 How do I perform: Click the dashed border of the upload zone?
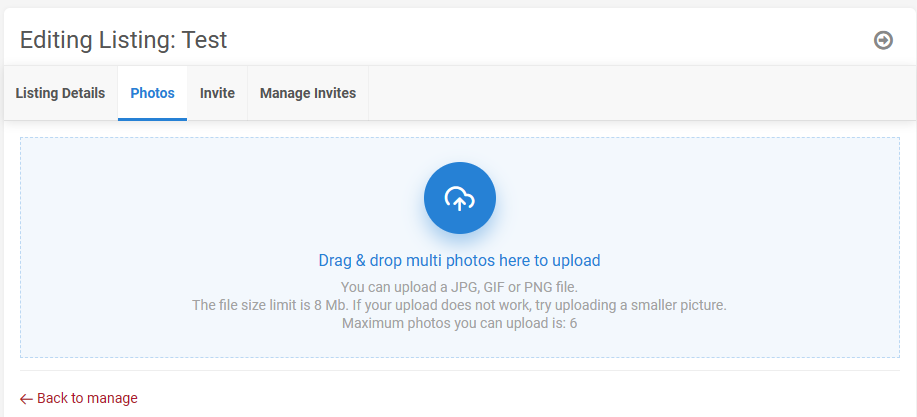[x=459, y=138]
